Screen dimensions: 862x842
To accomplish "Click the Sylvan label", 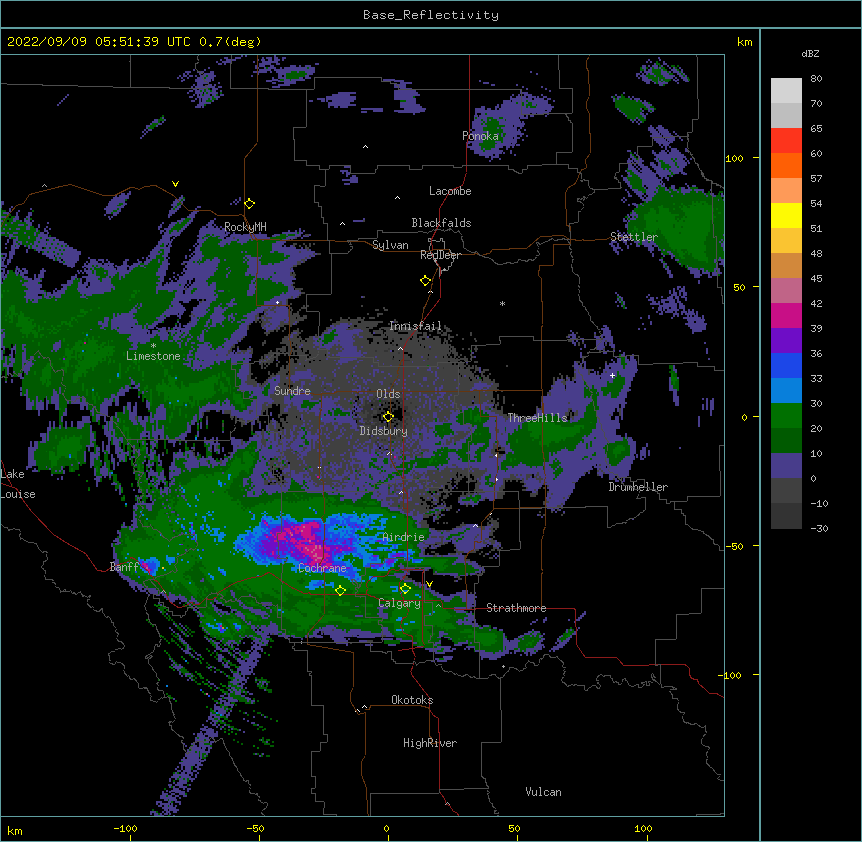I will pos(390,245).
